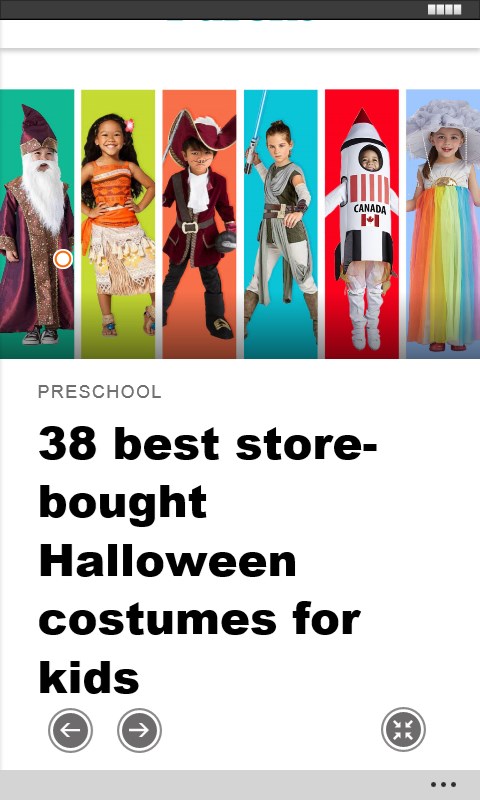Screen dimensions: 480x800
Task: Click the CANADA label on the rocket
Action: point(370,209)
